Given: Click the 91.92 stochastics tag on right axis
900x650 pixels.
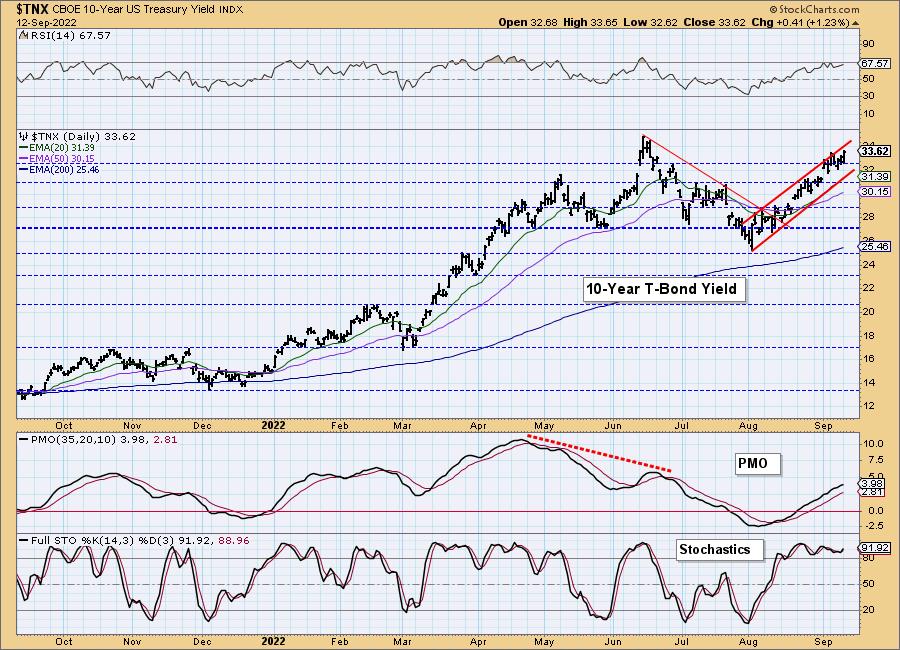Looking at the screenshot, I should (875, 548).
